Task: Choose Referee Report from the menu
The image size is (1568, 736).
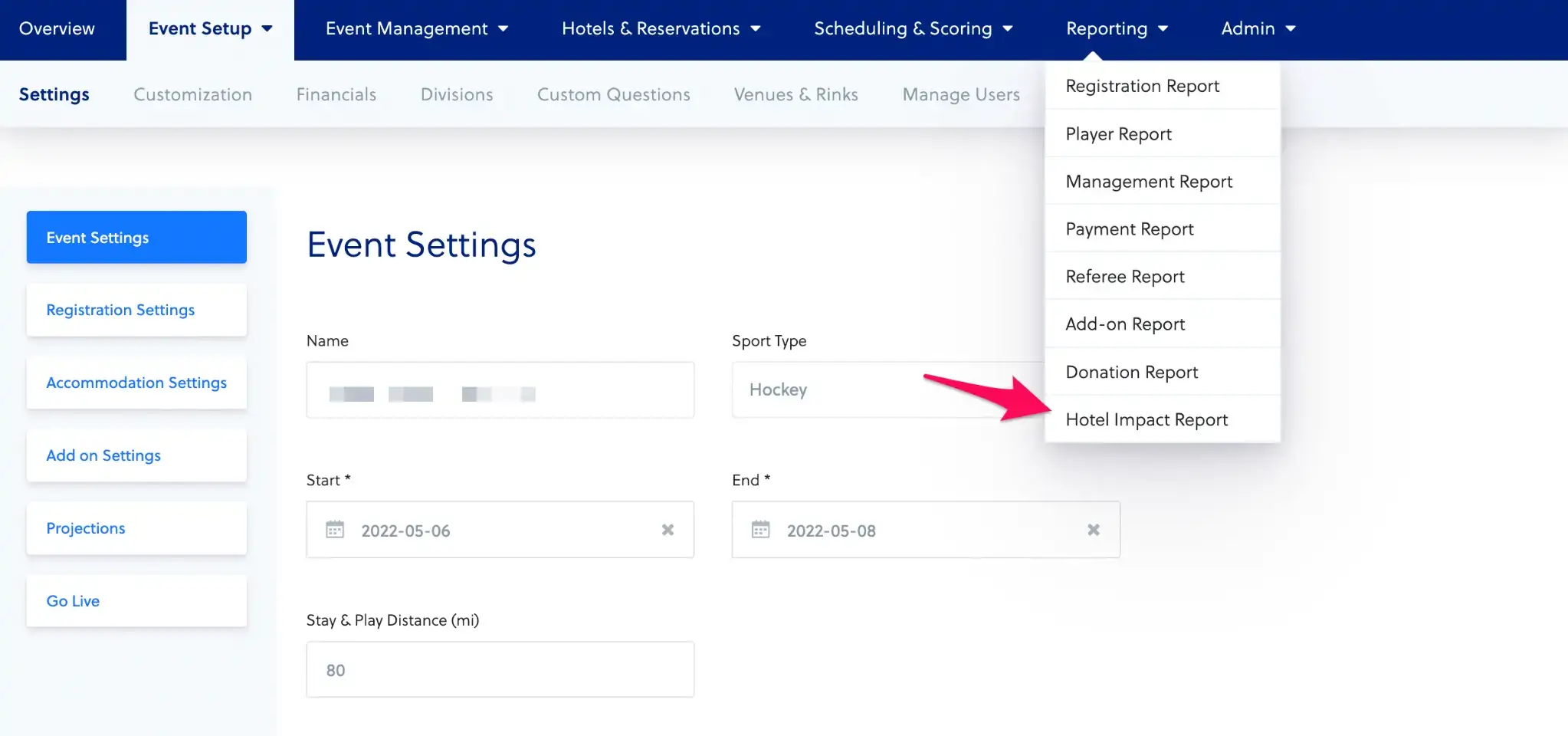Action: (x=1163, y=276)
